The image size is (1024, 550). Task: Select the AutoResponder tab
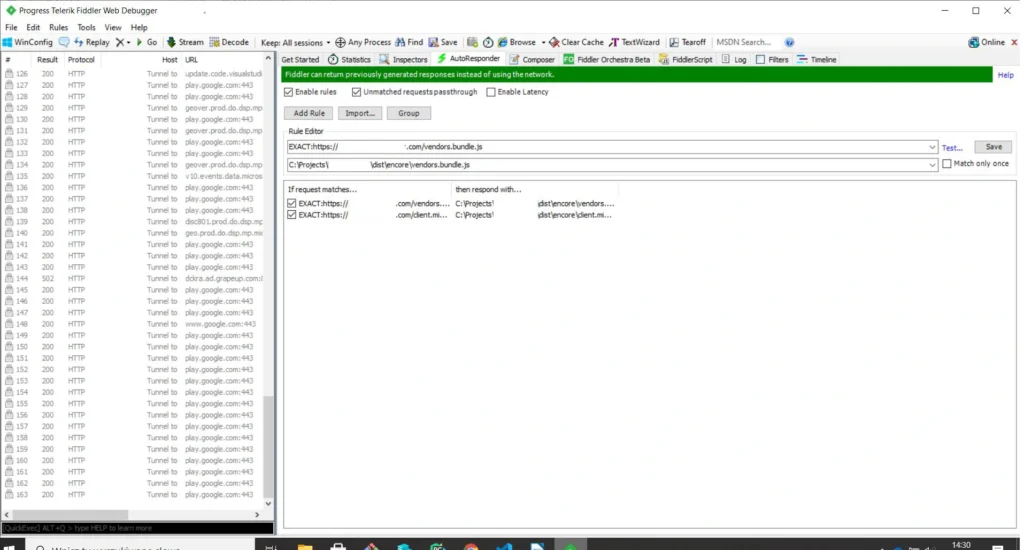468,59
